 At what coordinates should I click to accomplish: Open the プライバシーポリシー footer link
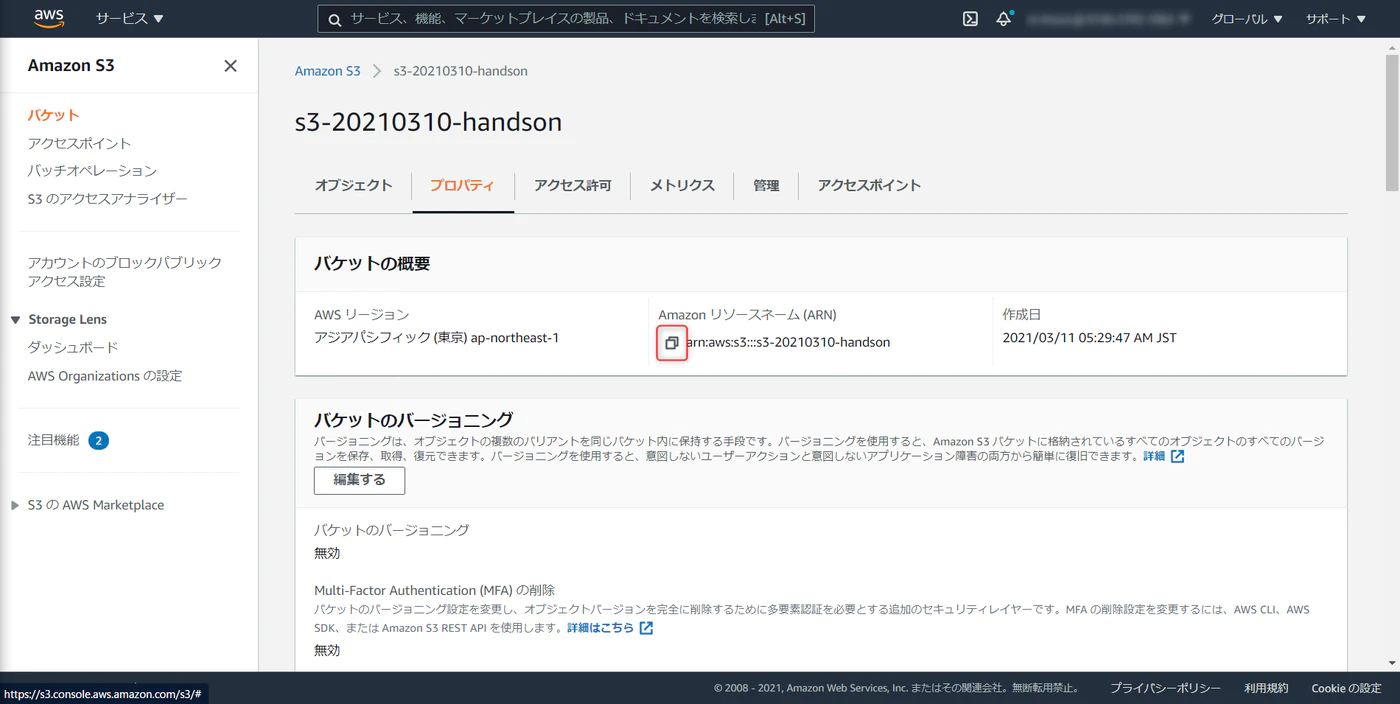[x=1165, y=688]
